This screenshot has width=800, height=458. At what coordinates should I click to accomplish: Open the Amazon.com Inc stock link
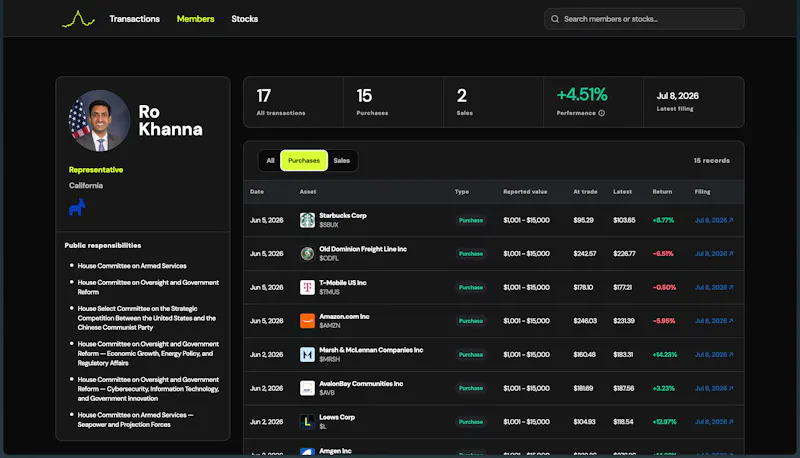point(344,317)
